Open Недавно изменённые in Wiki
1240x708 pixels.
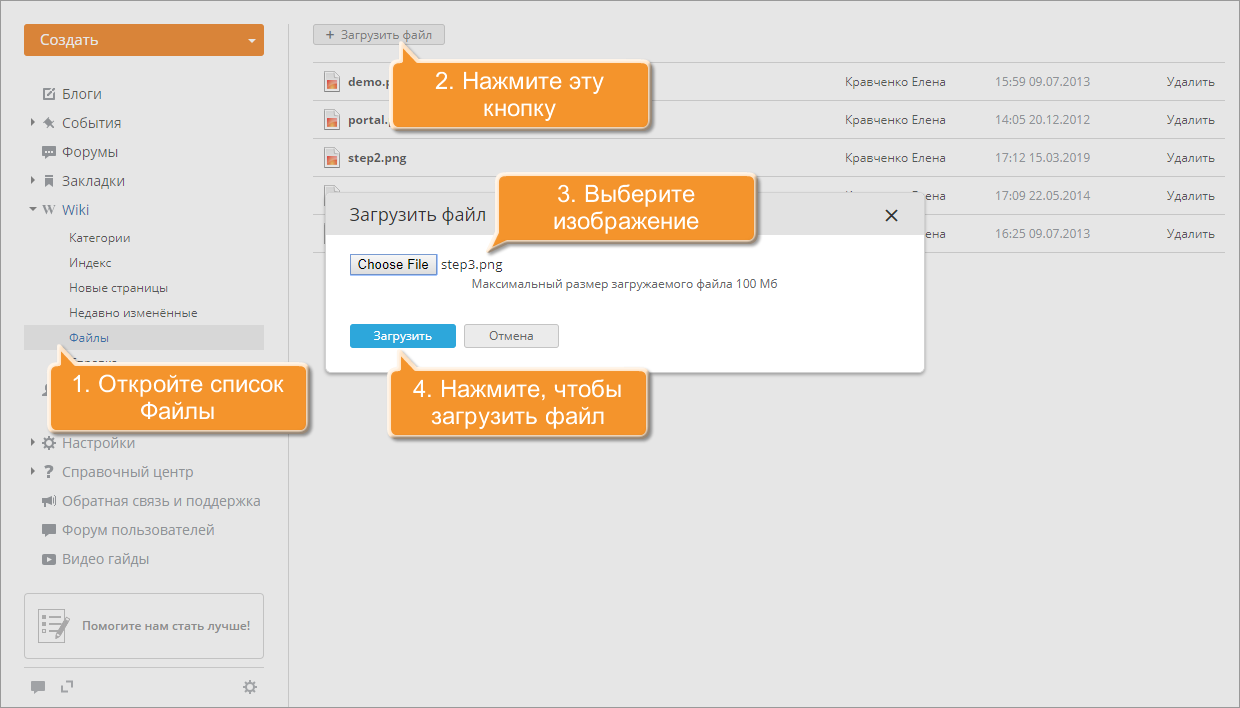click(x=133, y=313)
